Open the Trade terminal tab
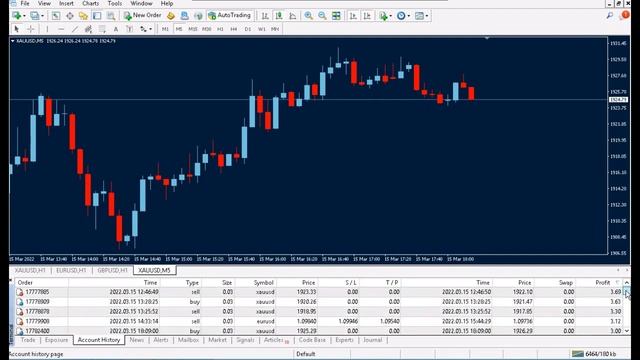The height and width of the screenshot is (360, 640). 28,340
